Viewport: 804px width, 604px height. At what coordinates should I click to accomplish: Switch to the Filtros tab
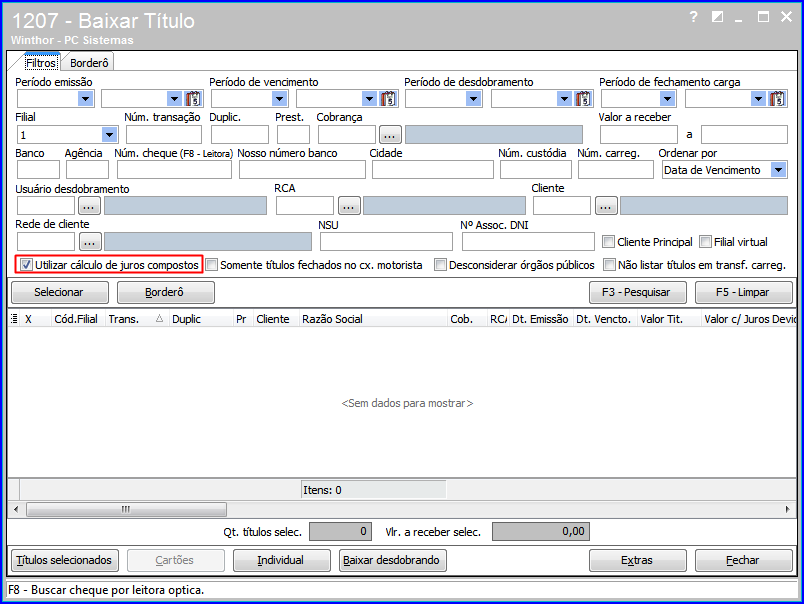click(41, 63)
